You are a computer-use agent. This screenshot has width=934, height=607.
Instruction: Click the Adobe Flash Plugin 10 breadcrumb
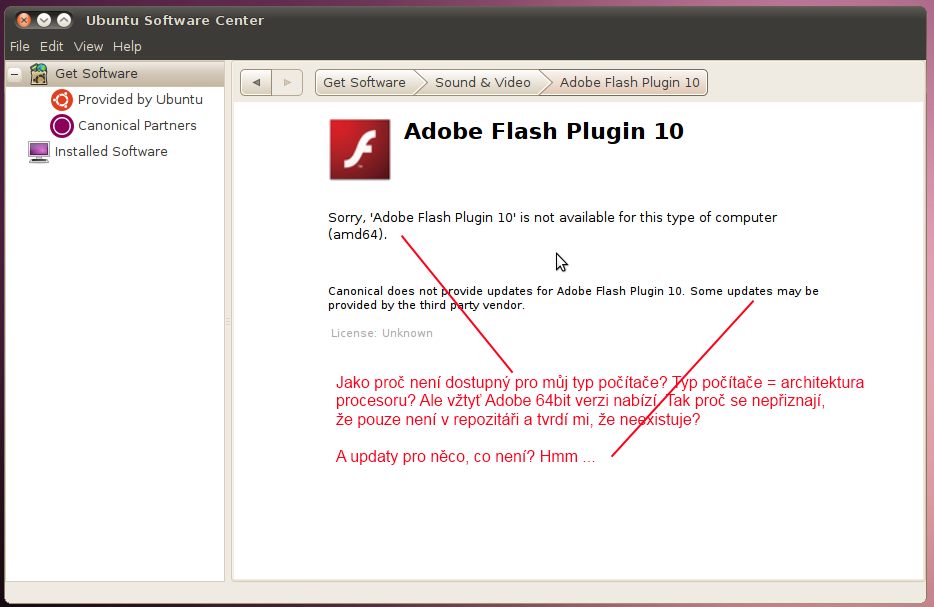coord(629,82)
